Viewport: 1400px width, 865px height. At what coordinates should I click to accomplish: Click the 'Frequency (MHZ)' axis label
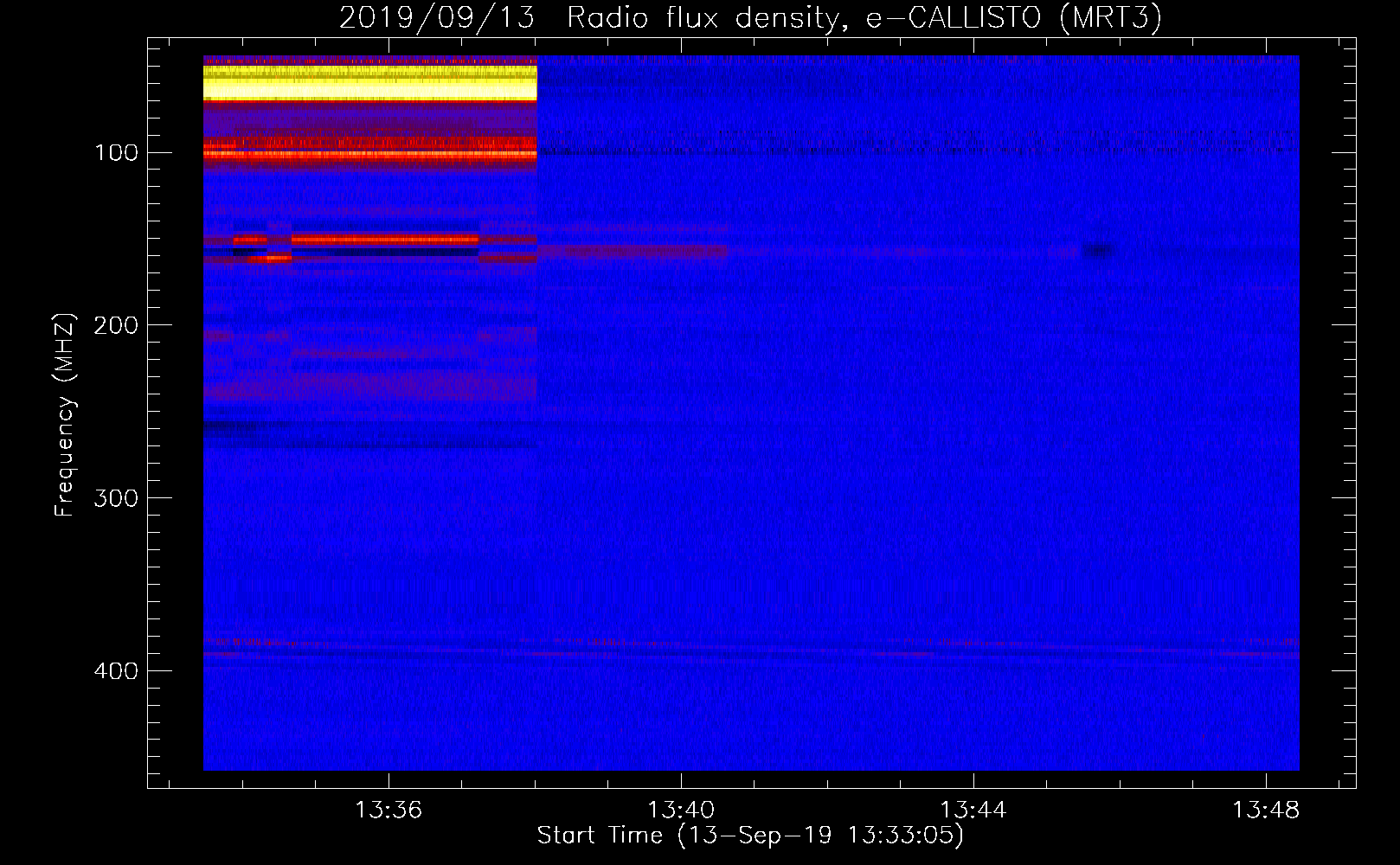[x=65, y=415]
